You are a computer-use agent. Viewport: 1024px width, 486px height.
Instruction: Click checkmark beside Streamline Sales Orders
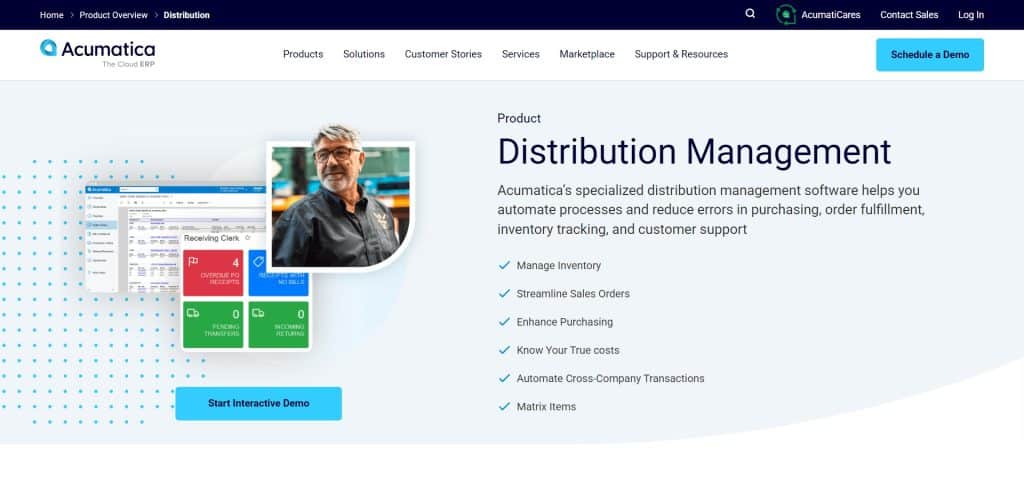(504, 293)
